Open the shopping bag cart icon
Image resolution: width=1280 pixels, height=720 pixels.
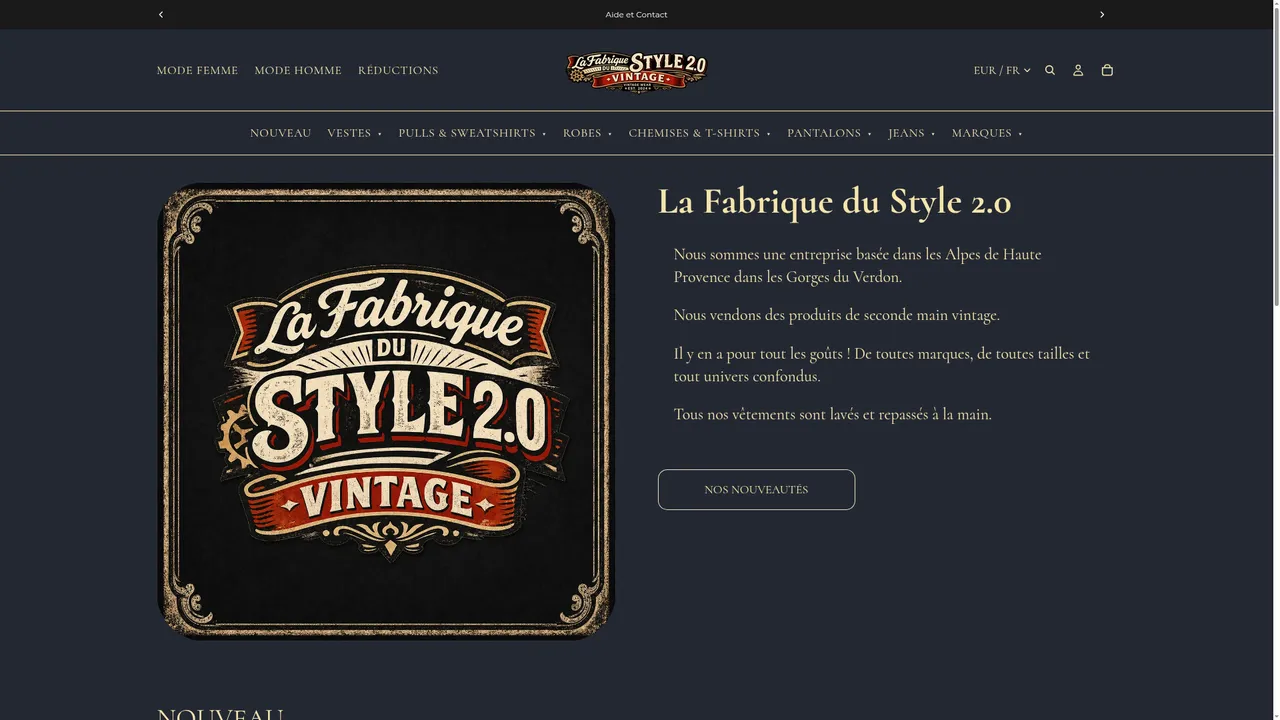click(1107, 70)
